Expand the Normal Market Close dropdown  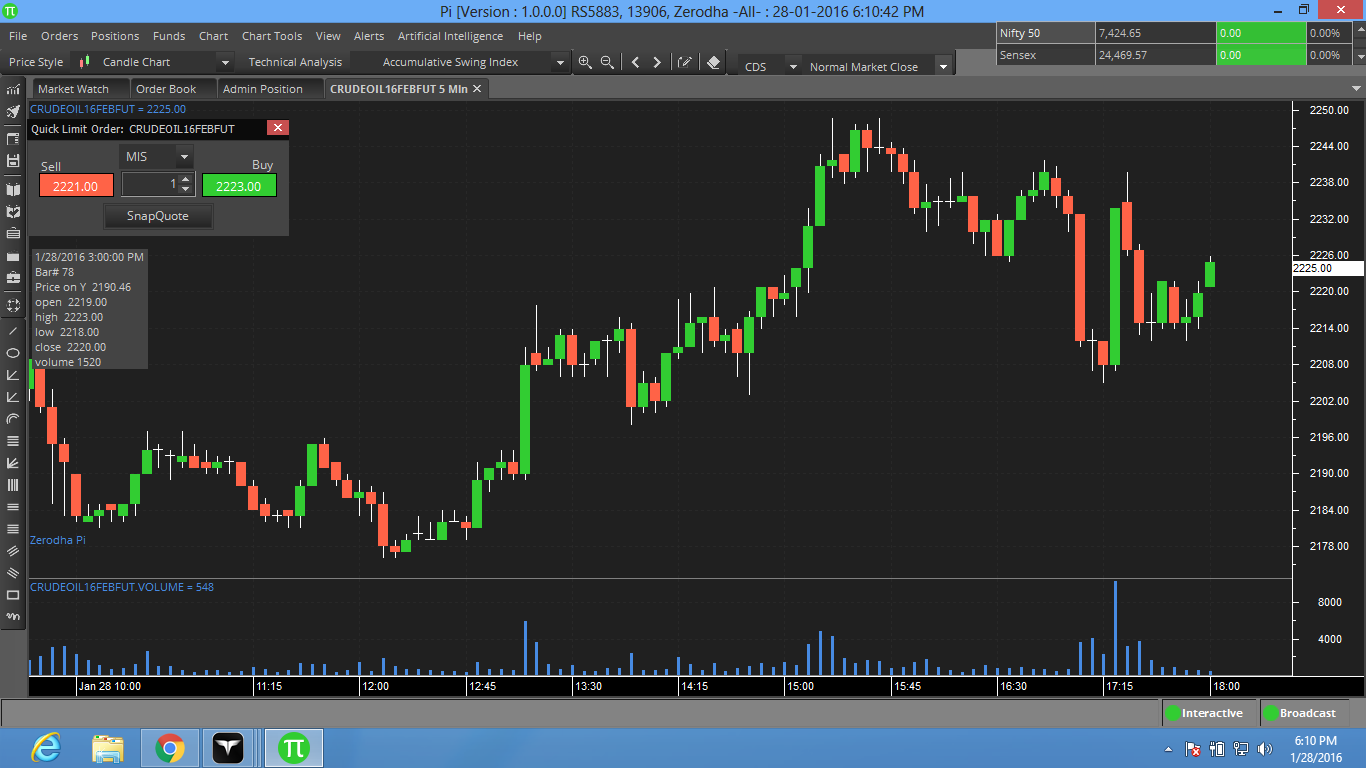[942, 67]
